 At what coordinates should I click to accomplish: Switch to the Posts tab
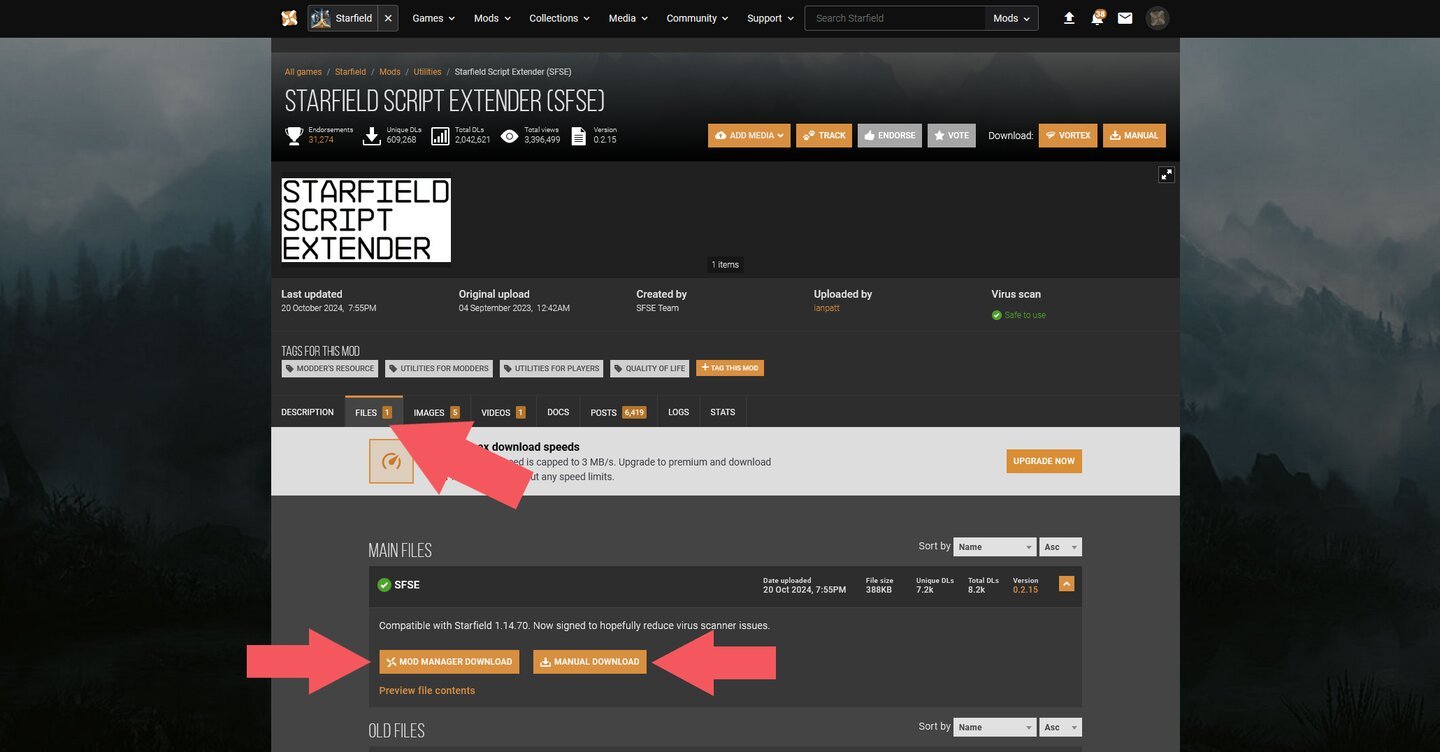[x=618, y=412]
